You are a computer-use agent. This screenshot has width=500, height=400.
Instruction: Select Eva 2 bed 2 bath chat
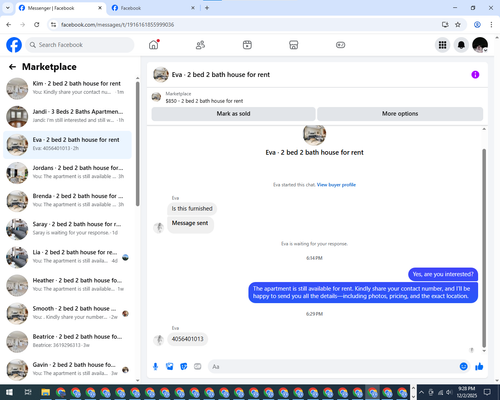[67, 145]
